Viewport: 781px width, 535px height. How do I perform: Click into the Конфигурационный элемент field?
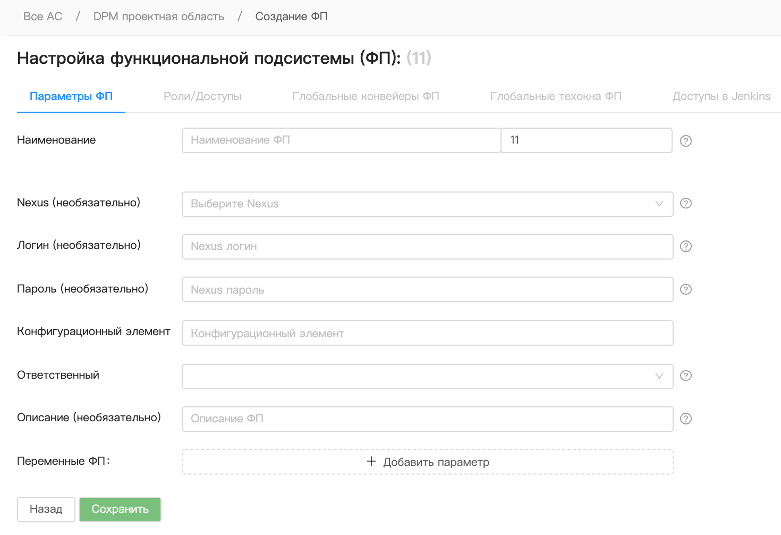(x=427, y=333)
